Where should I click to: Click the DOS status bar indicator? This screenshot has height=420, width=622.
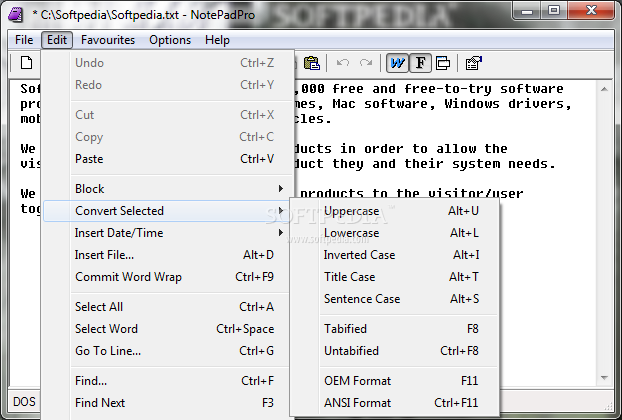(x=24, y=402)
